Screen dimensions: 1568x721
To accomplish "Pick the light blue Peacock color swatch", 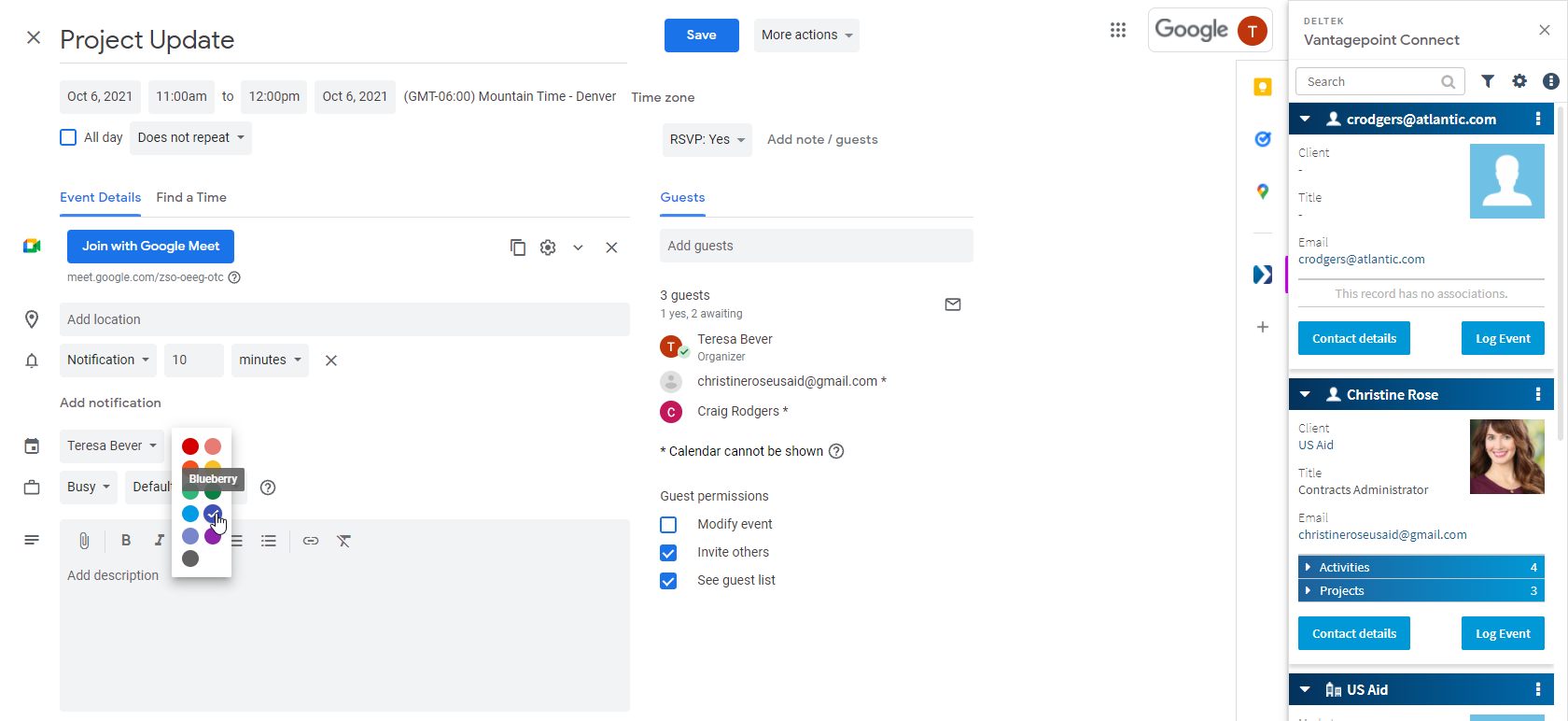I will (x=190, y=514).
